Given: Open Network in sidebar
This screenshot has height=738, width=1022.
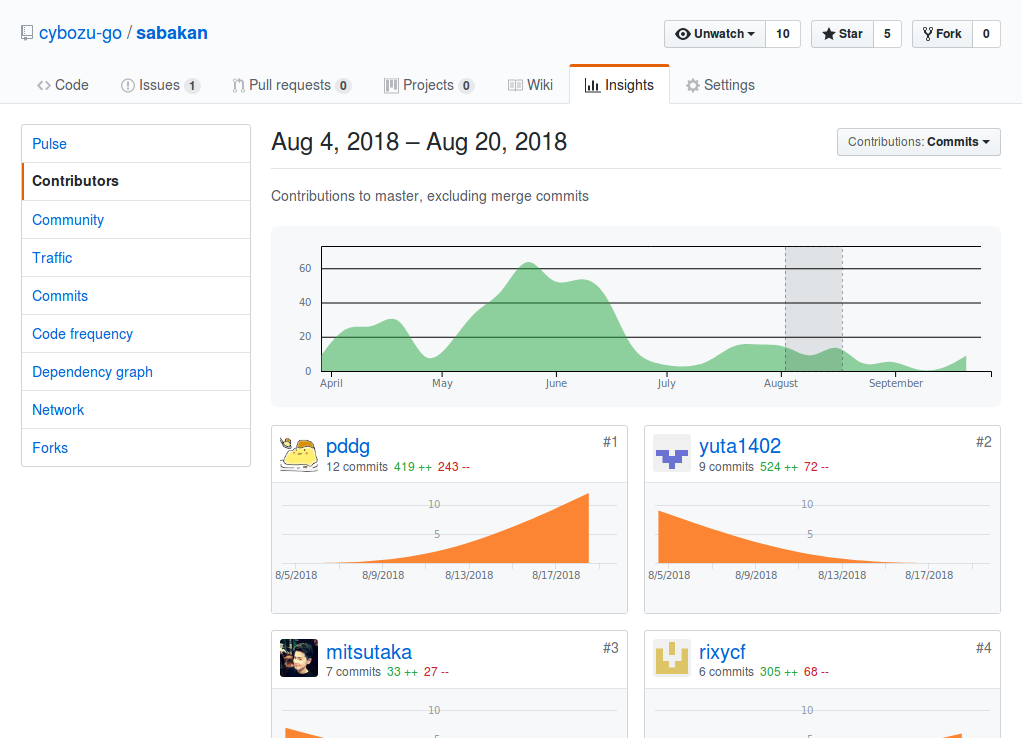Looking at the screenshot, I should (x=136, y=410).
